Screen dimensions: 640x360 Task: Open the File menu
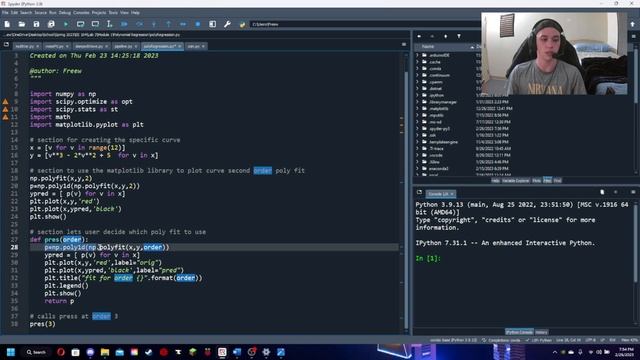tap(5, 13)
